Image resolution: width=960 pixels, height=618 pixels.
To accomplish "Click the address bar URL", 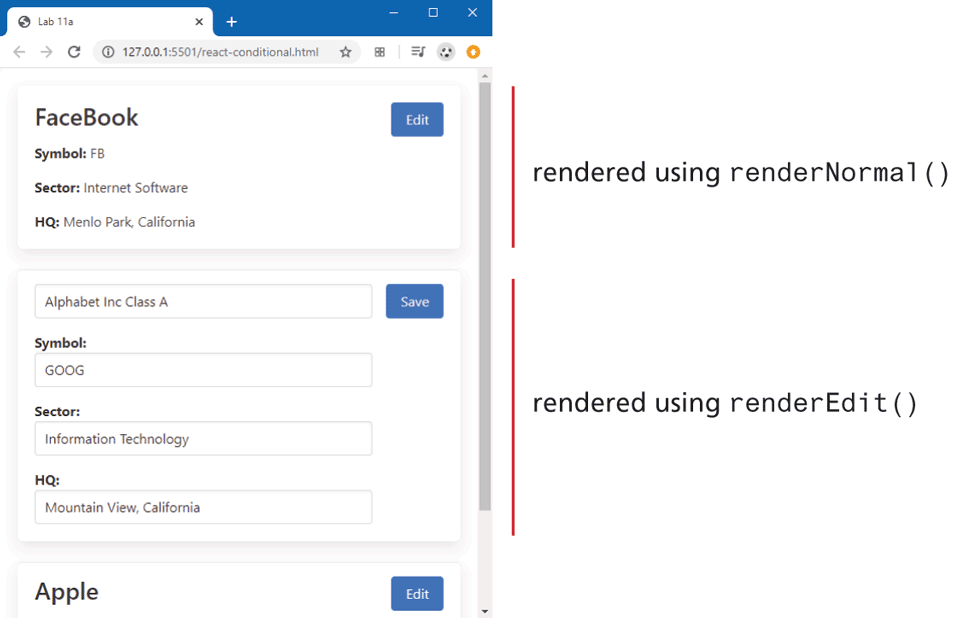I will [220, 52].
